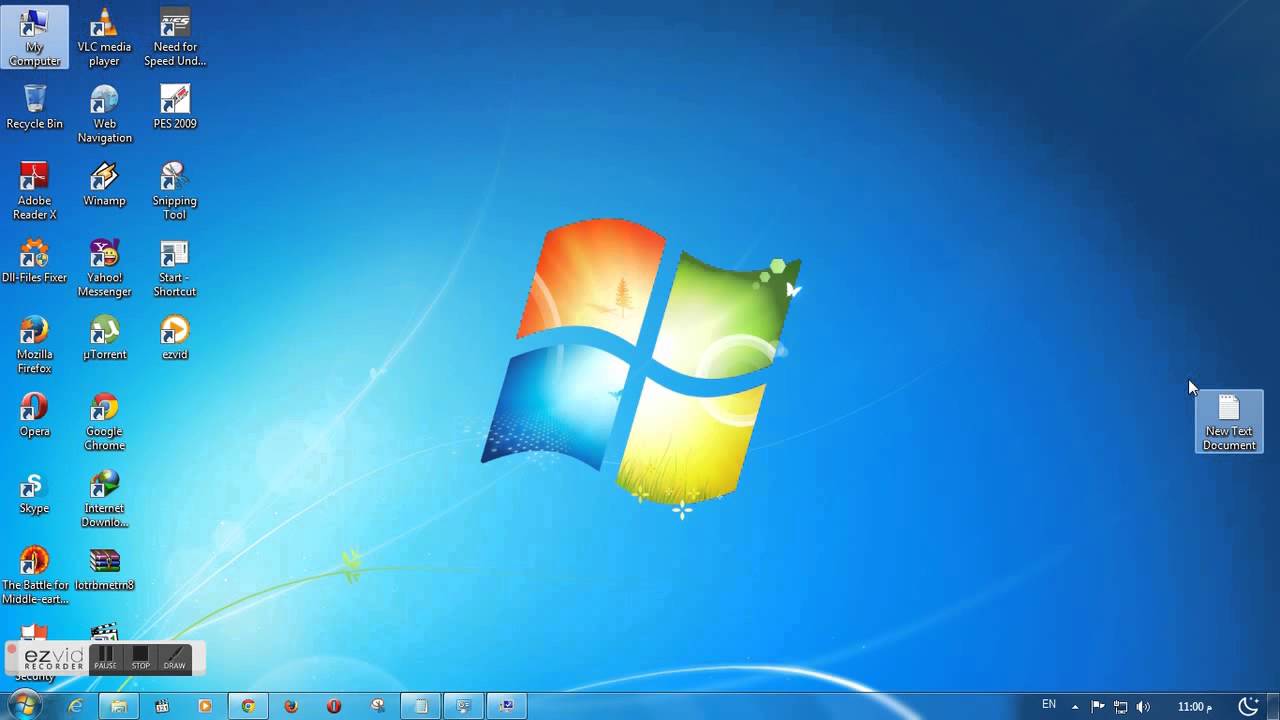This screenshot has height=720, width=1280.
Task: Click the moon tray icon
Action: click(x=1248, y=706)
